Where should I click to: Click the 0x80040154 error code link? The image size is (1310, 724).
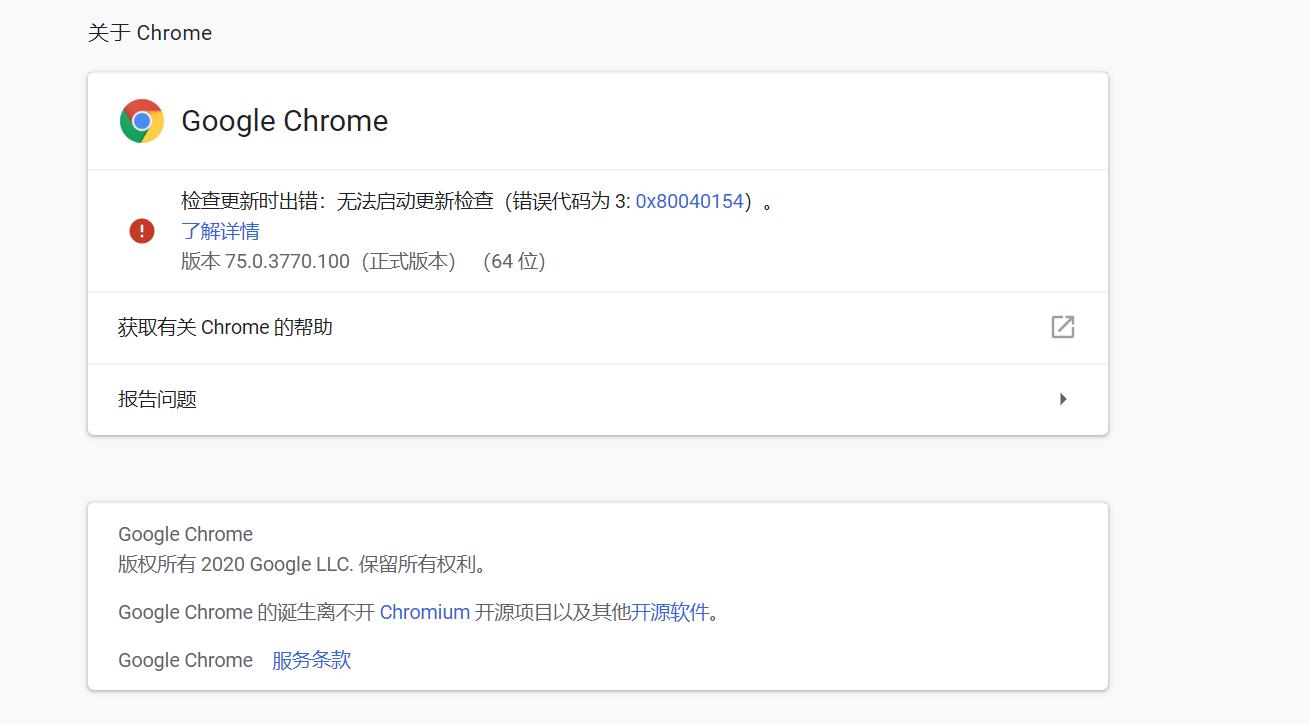pyautogui.click(x=690, y=200)
